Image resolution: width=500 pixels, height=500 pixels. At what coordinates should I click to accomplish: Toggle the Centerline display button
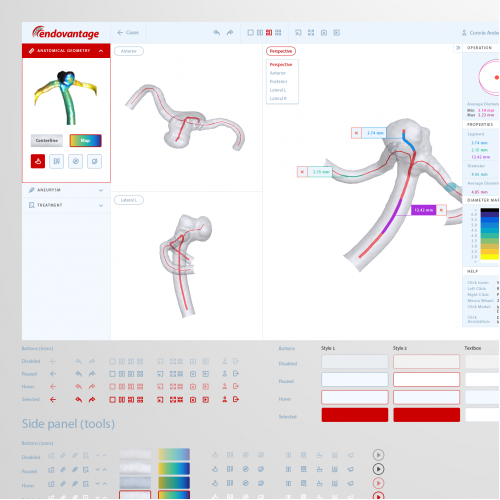47,141
